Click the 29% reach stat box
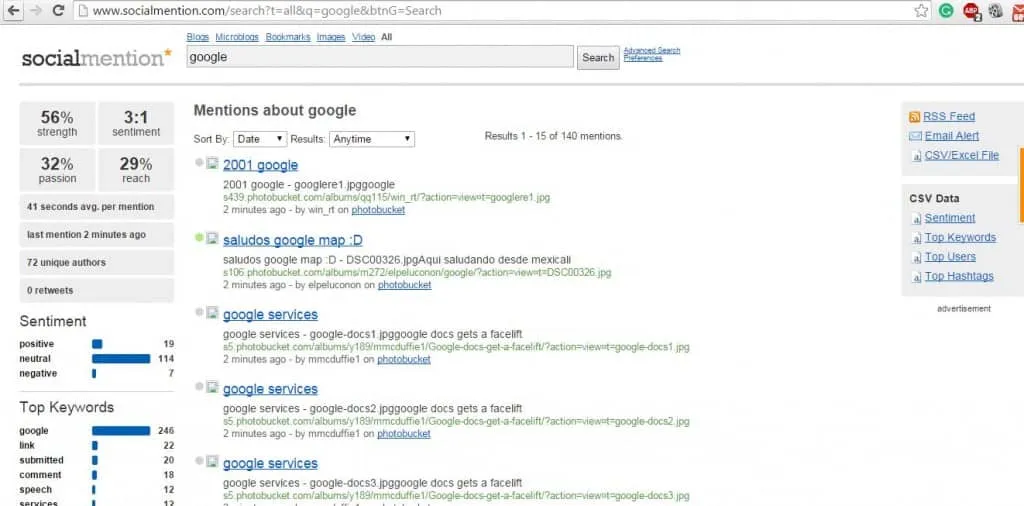Screen dimensions: 1024x506 [136, 170]
